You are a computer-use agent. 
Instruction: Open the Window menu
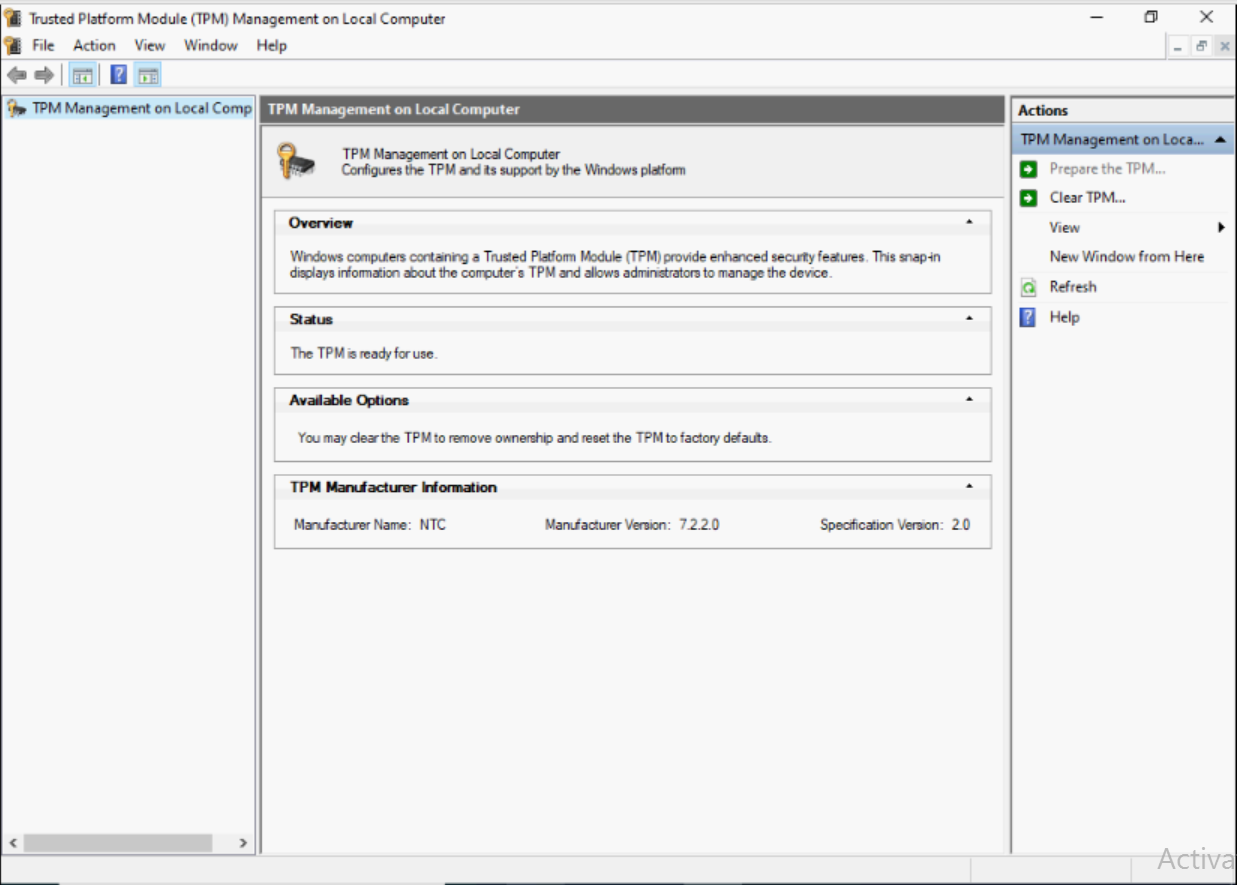(211, 45)
